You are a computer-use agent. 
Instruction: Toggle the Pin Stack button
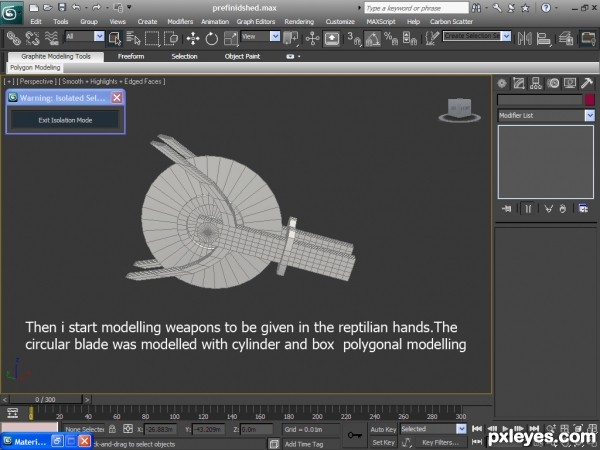pos(506,209)
